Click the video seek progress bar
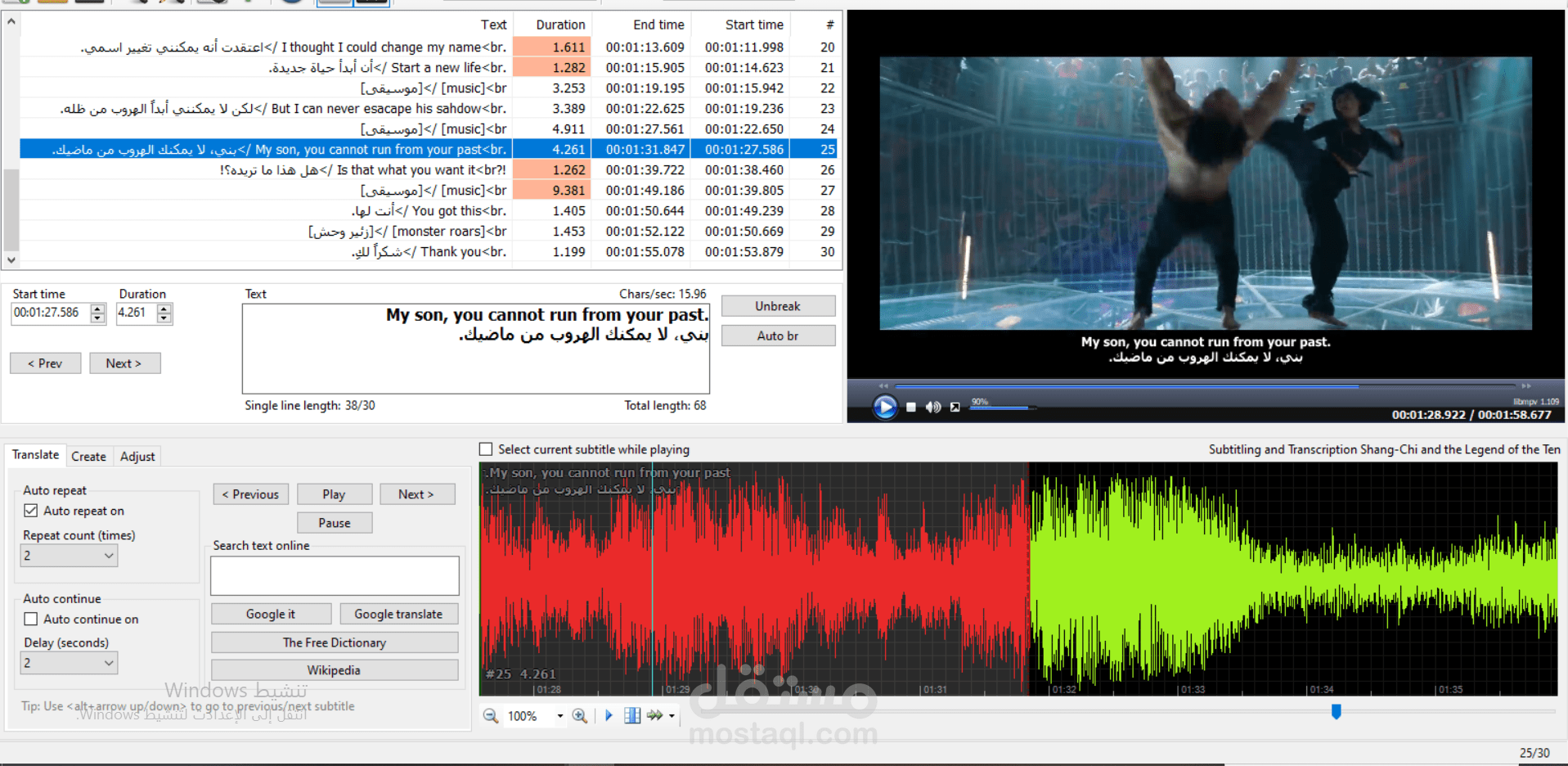The image size is (1568, 766). pos(1205,385)
